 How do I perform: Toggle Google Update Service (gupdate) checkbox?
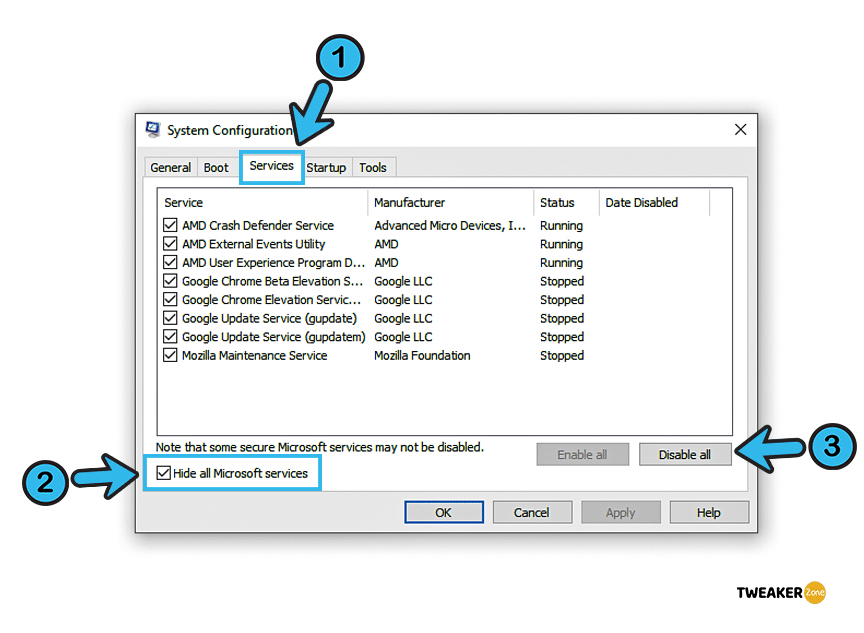170,318
